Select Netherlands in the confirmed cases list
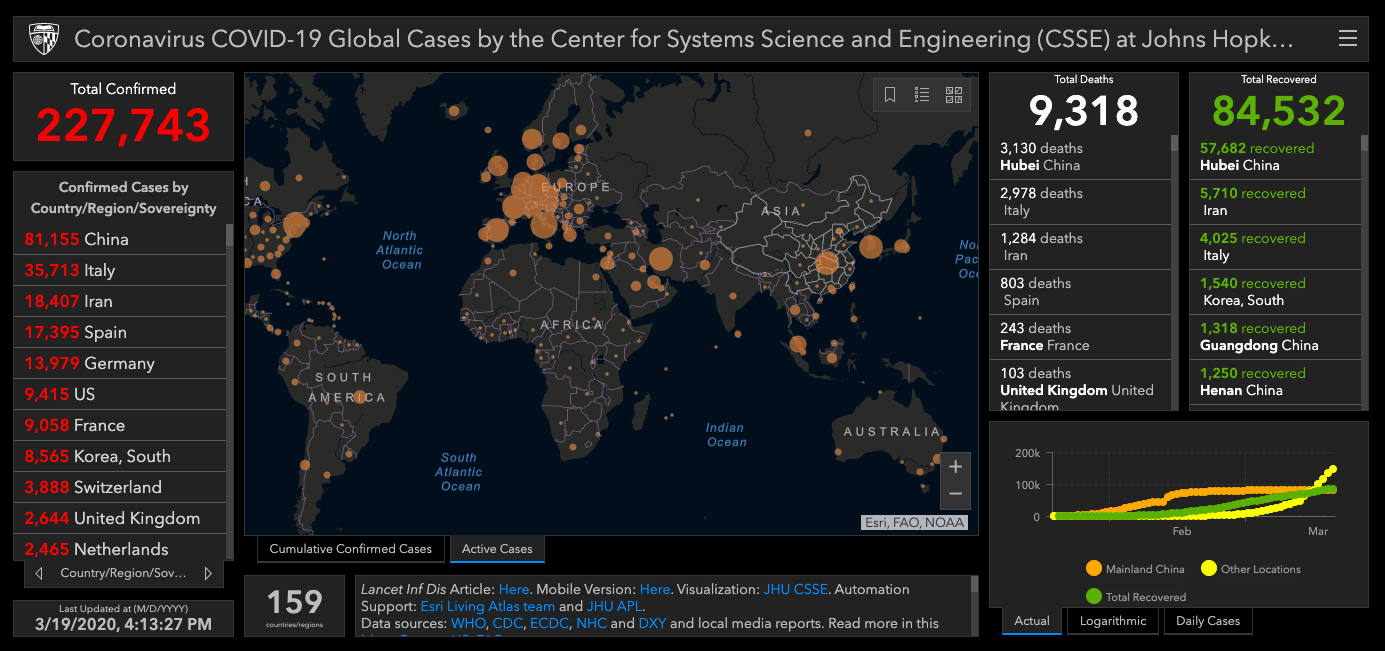Image resolution: width=1385 pixels, height=651 pixels. click(x=120, y=547)
